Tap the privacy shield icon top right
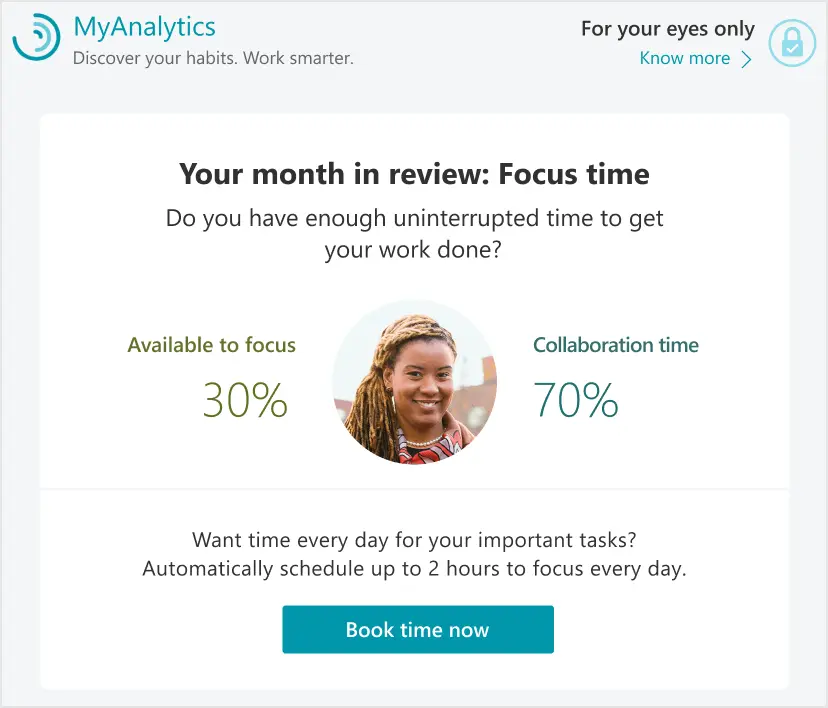Screen dimensions: 828x708 coord(791,43)
